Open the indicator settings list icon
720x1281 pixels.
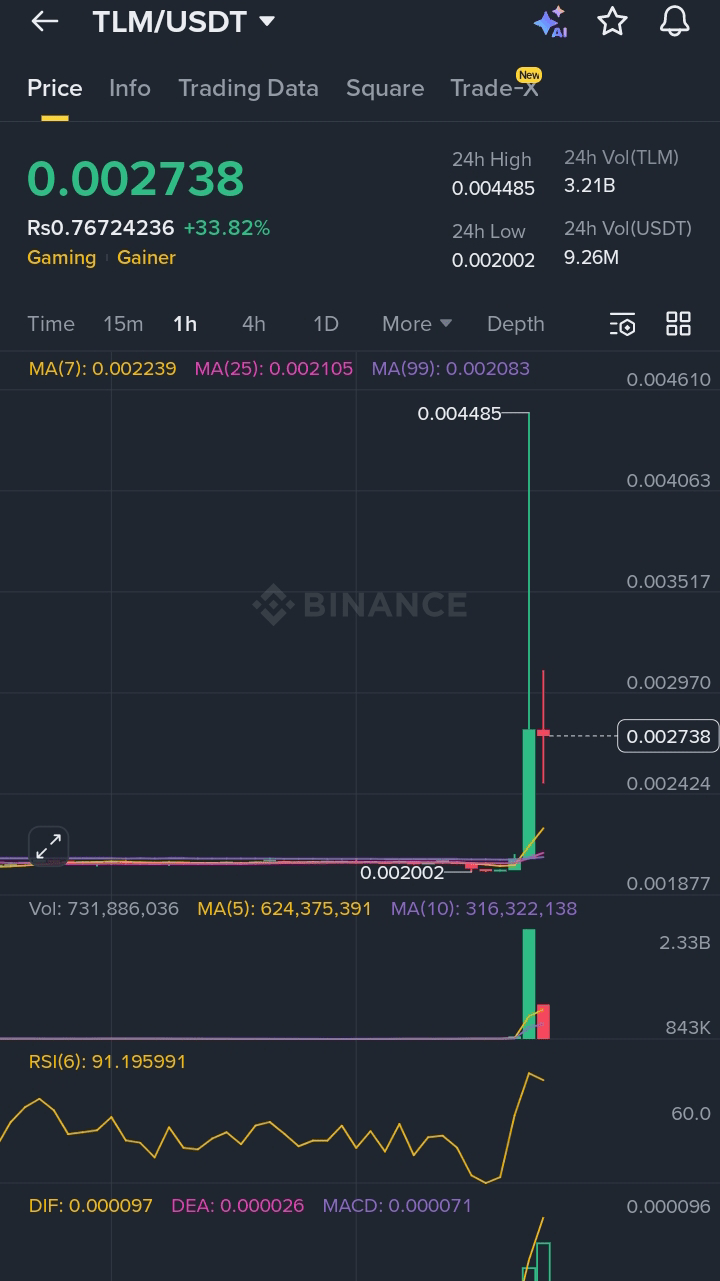point(622,324)
